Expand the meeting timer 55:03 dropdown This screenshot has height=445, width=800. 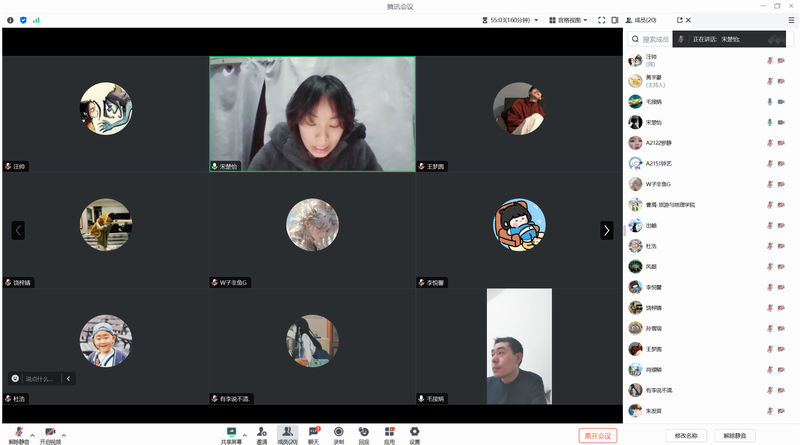tap(536, 19)
